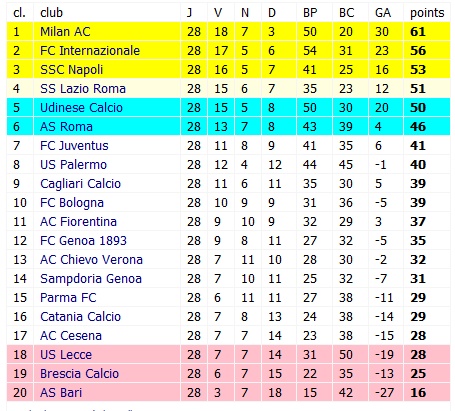Open FC Genoa 1893 club page
This screenshot has height=411, width=455.
[83, 241]
